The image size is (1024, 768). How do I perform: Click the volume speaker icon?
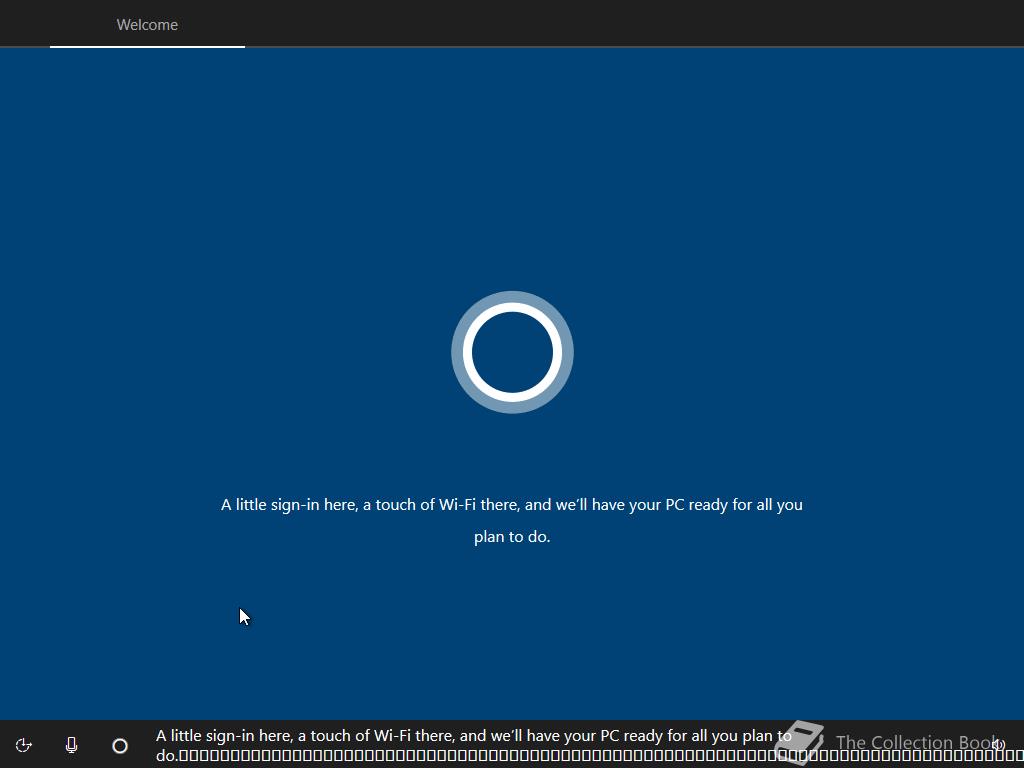[x=998, y=744]
